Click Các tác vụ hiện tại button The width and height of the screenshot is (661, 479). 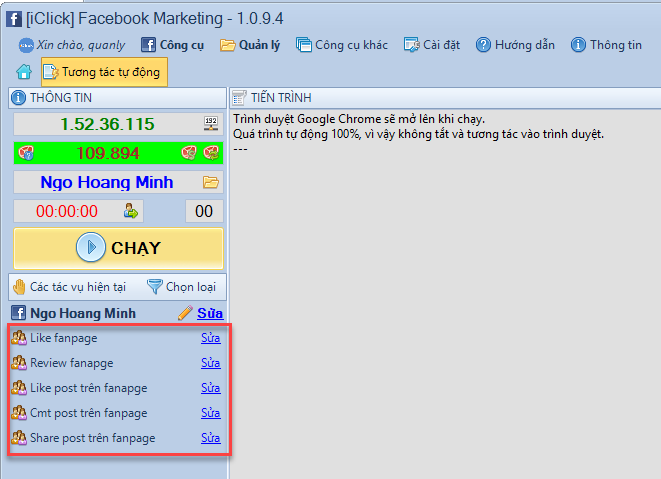(70, 287)
